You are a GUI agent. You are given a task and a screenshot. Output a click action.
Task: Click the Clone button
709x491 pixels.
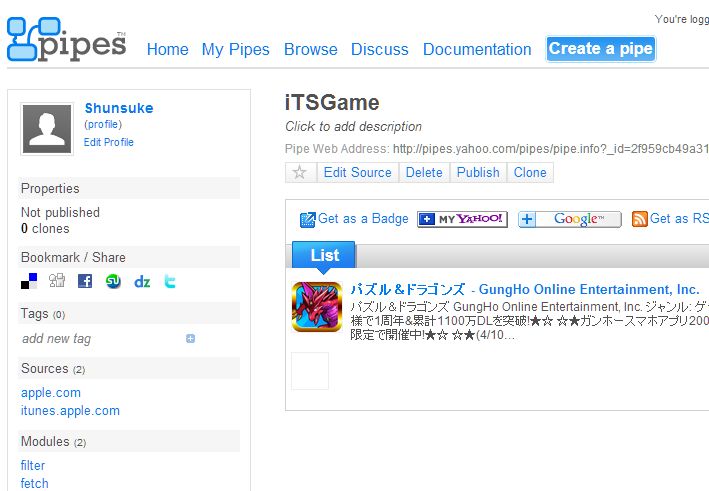tap(530, 172)
